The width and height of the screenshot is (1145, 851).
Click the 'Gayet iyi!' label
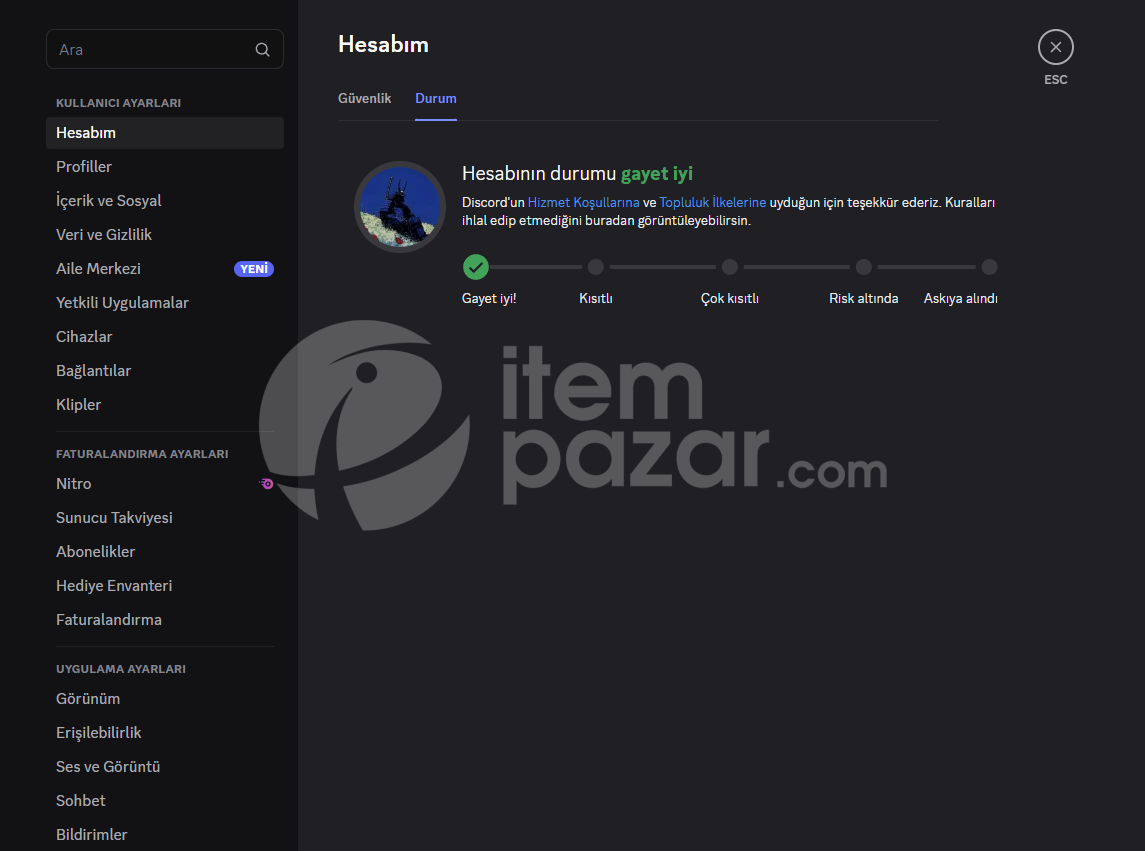coord(489,298)
